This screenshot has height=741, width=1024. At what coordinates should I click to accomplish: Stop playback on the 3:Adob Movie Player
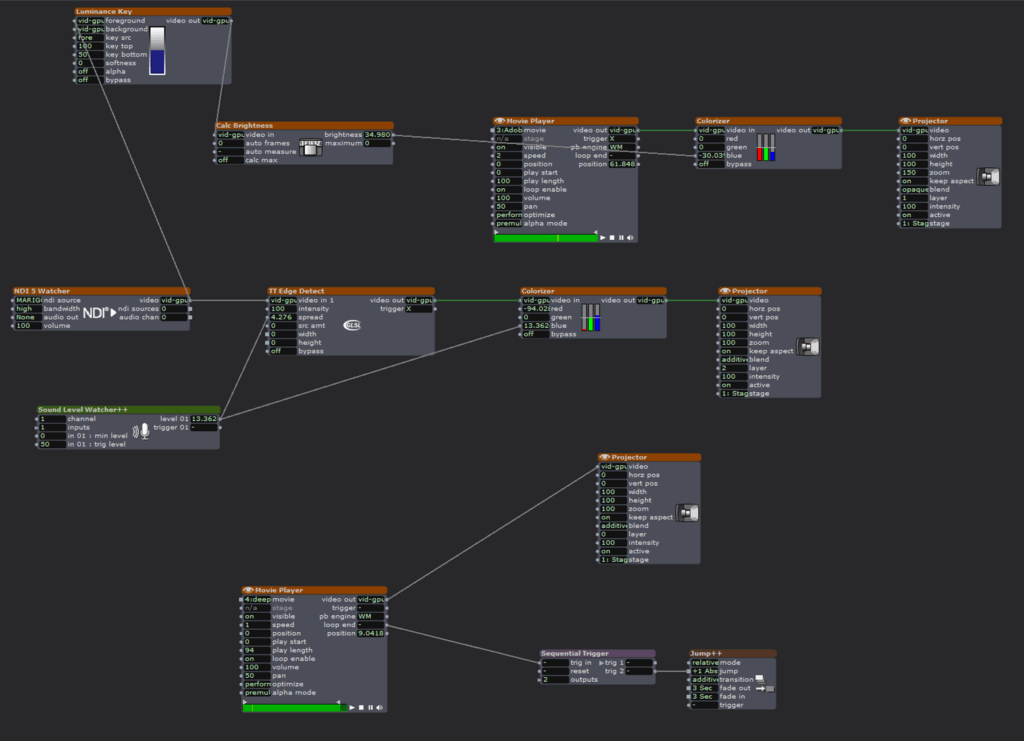[x=612, y=238]
